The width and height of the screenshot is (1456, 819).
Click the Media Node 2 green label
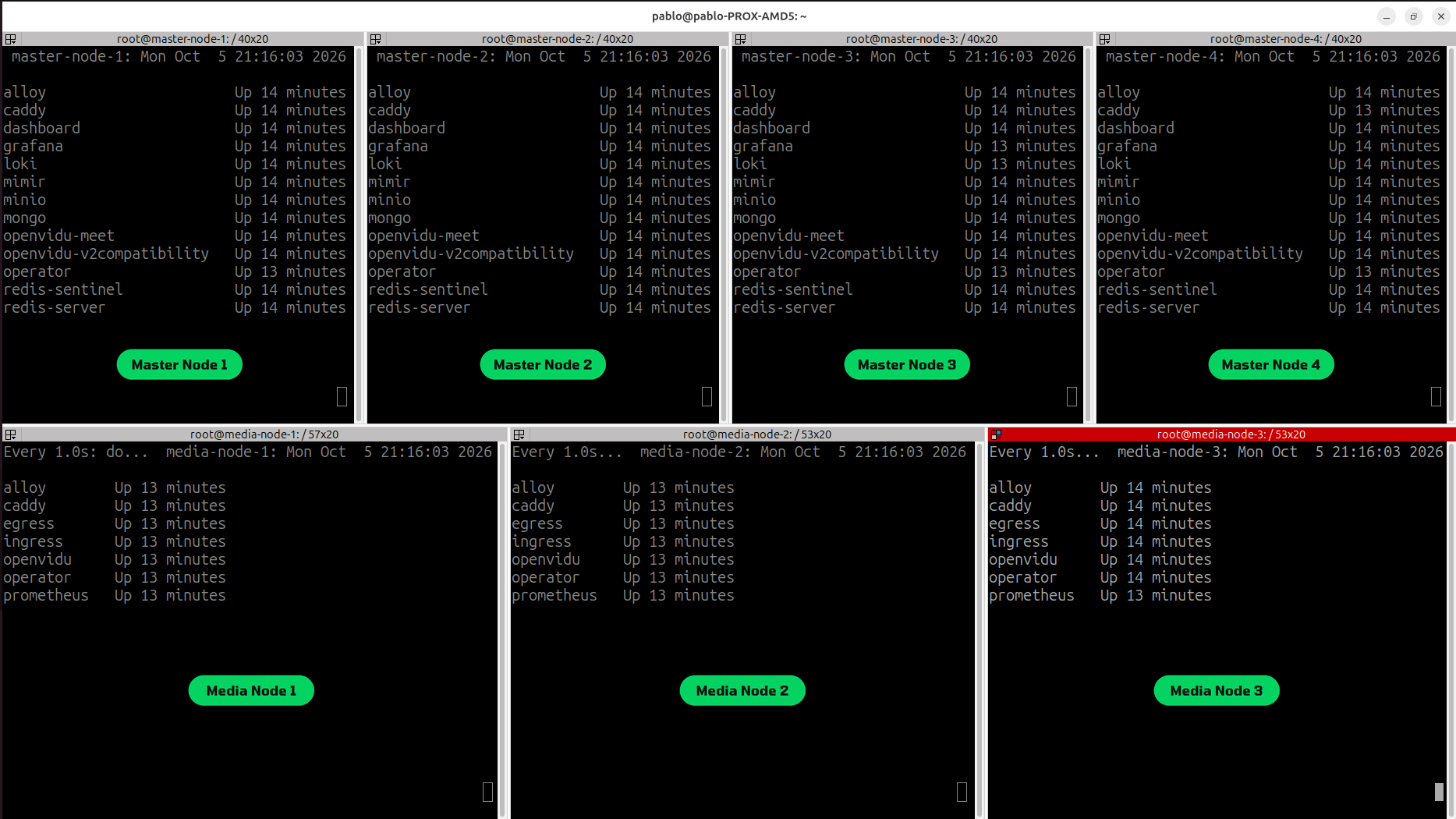click(742, 690)
